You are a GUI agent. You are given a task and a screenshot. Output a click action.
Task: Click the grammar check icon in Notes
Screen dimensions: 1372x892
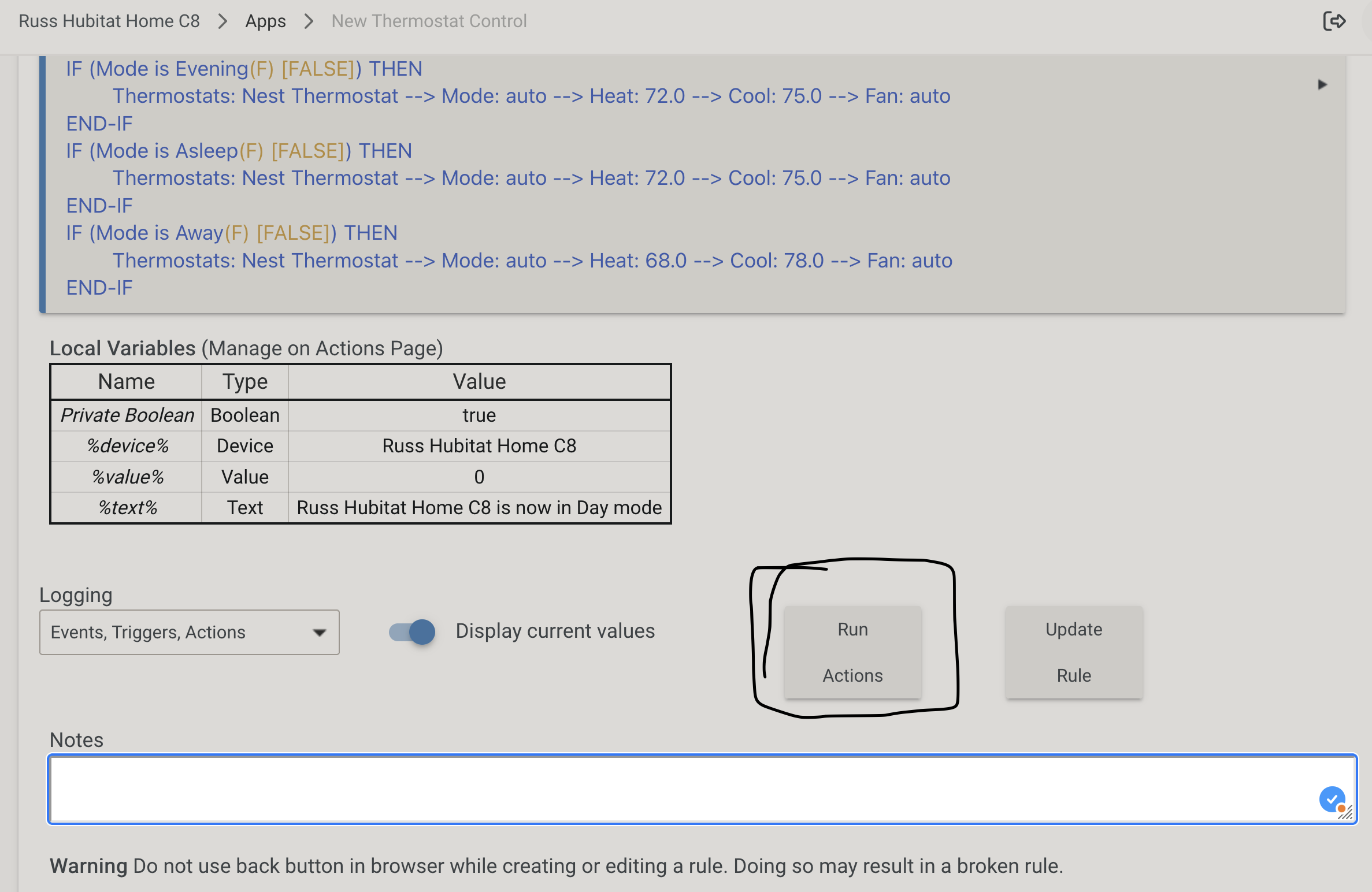pos(1332,800)
